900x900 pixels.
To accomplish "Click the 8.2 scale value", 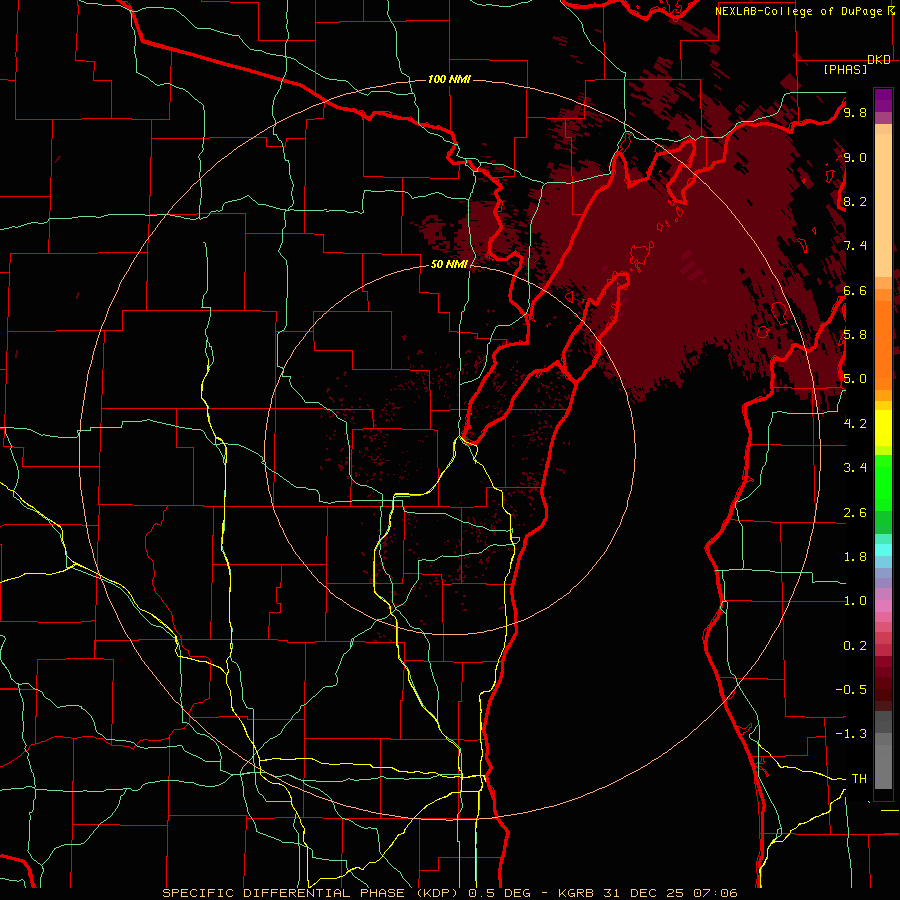I will pos(855,201).
